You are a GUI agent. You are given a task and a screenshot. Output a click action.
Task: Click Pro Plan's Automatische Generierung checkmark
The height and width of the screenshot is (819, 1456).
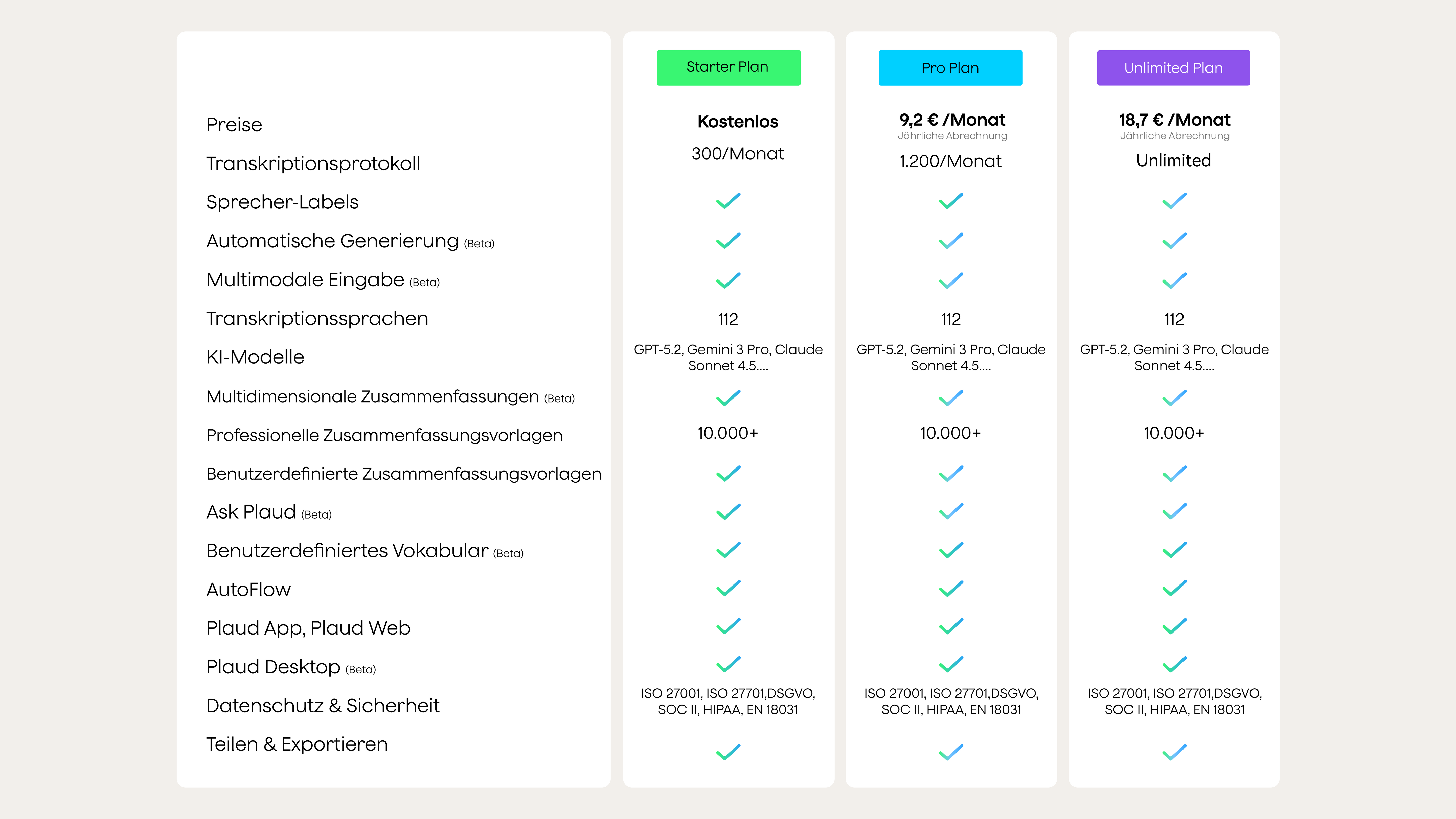coord(951,241)
